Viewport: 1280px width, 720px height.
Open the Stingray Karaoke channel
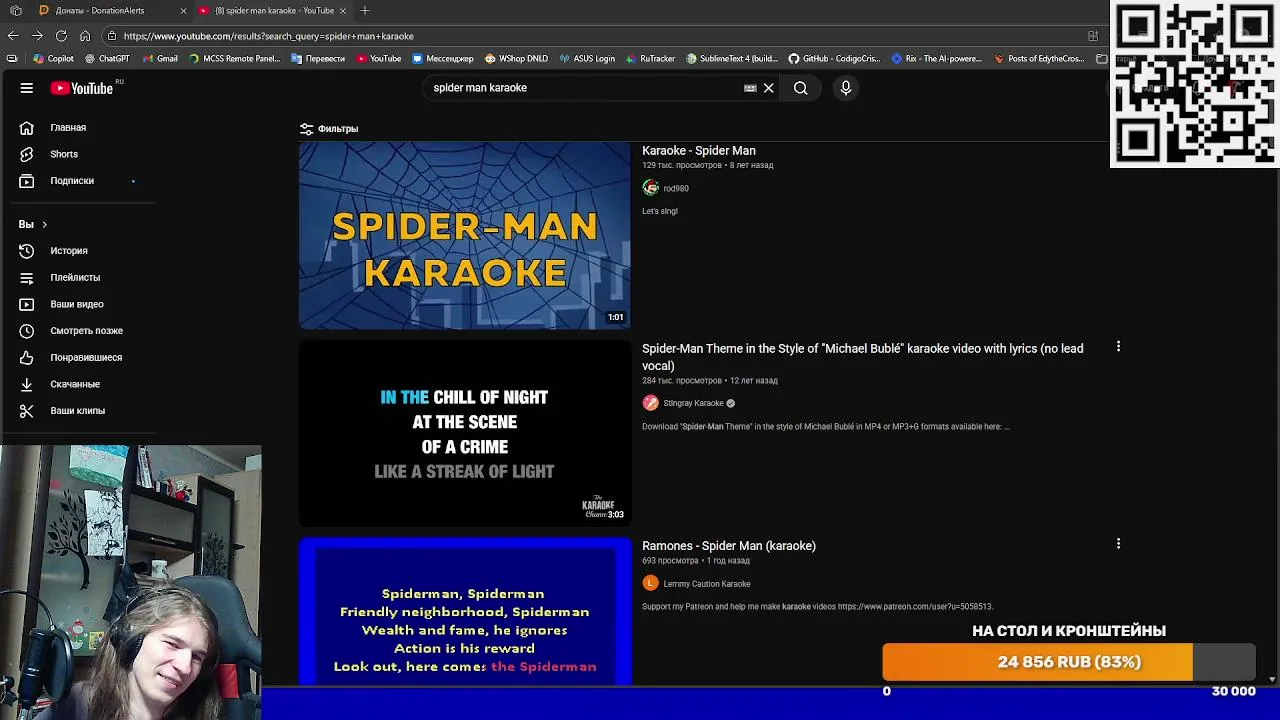[x=693, y=403]
